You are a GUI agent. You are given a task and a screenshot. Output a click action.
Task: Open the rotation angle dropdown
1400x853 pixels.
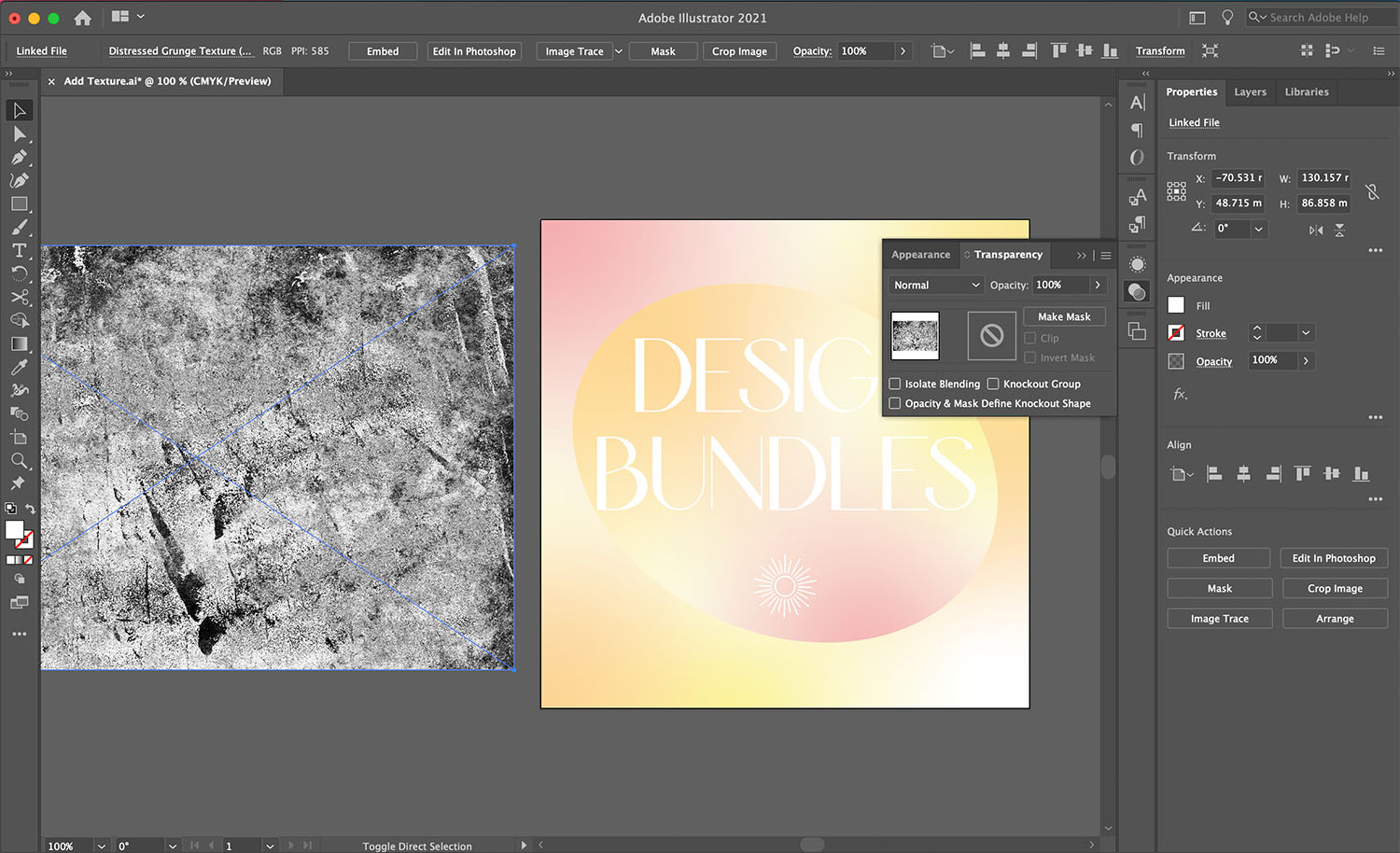click(1258, 229)
